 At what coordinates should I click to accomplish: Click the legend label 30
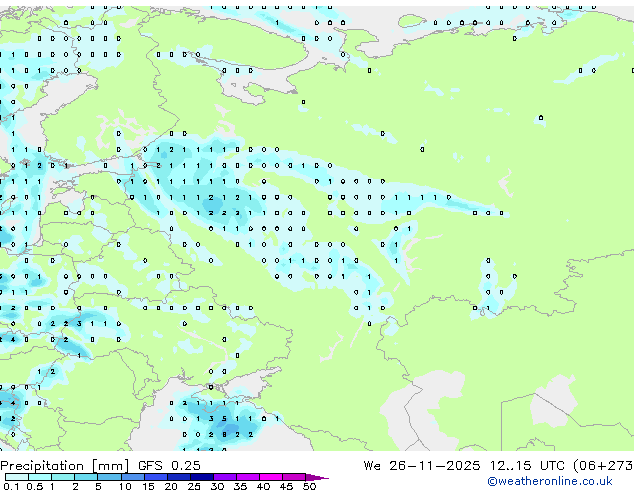point(217,486)
